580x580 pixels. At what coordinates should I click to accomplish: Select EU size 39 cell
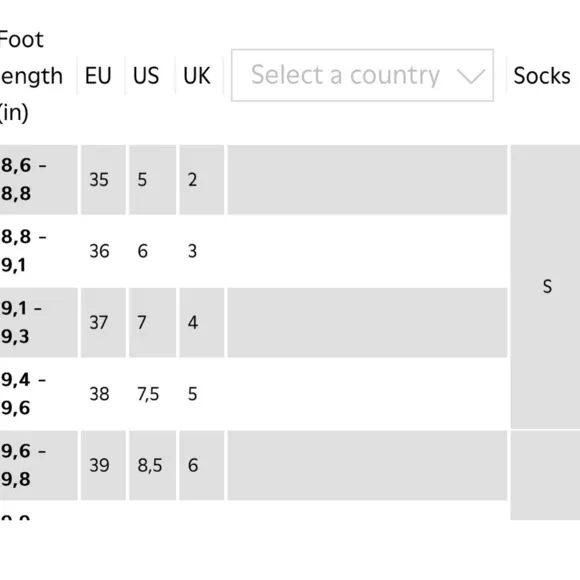(x=103, y=465)
